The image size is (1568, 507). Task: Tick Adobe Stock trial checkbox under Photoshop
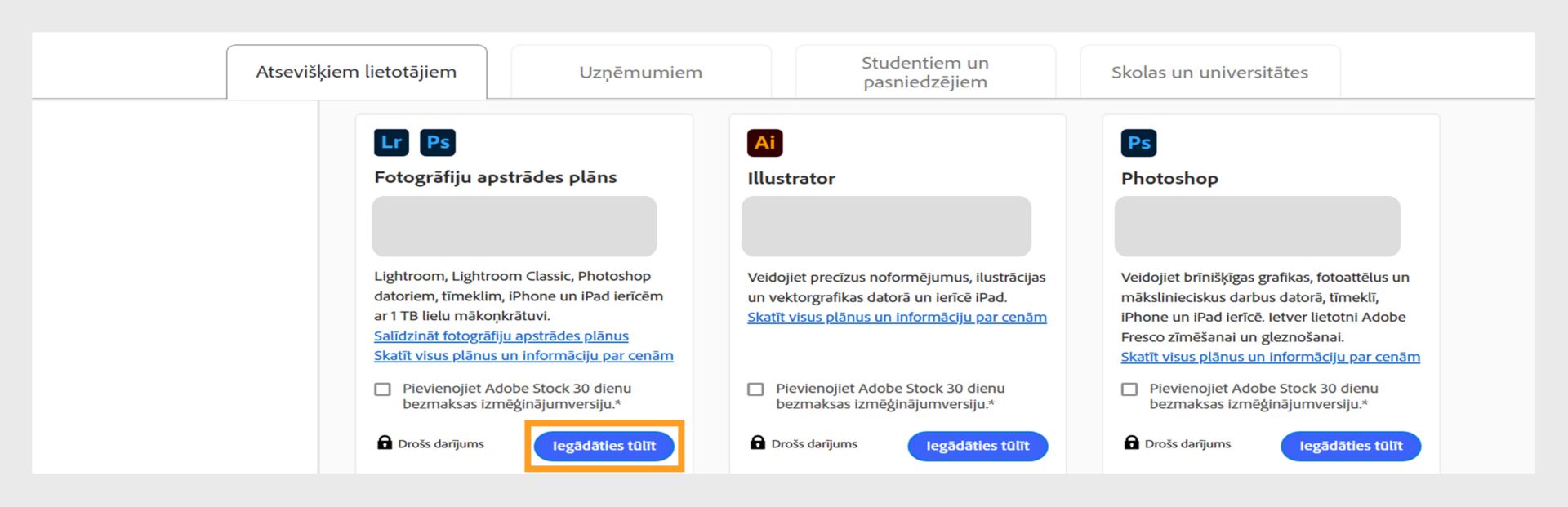click(1129, 389)
